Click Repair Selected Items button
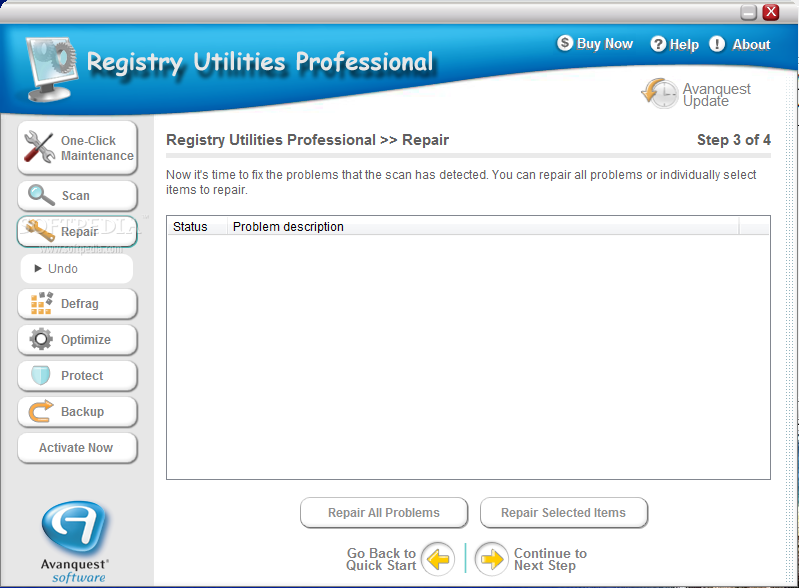 [564, 513]
